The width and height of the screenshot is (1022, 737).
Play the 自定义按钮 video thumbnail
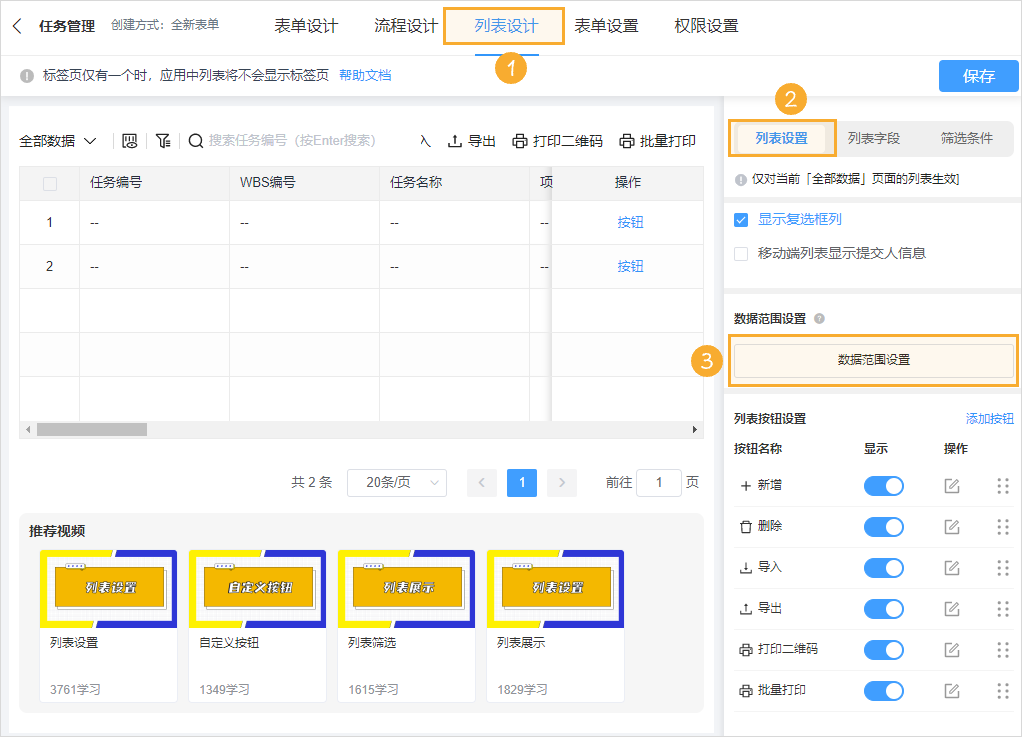coord(257,589)
